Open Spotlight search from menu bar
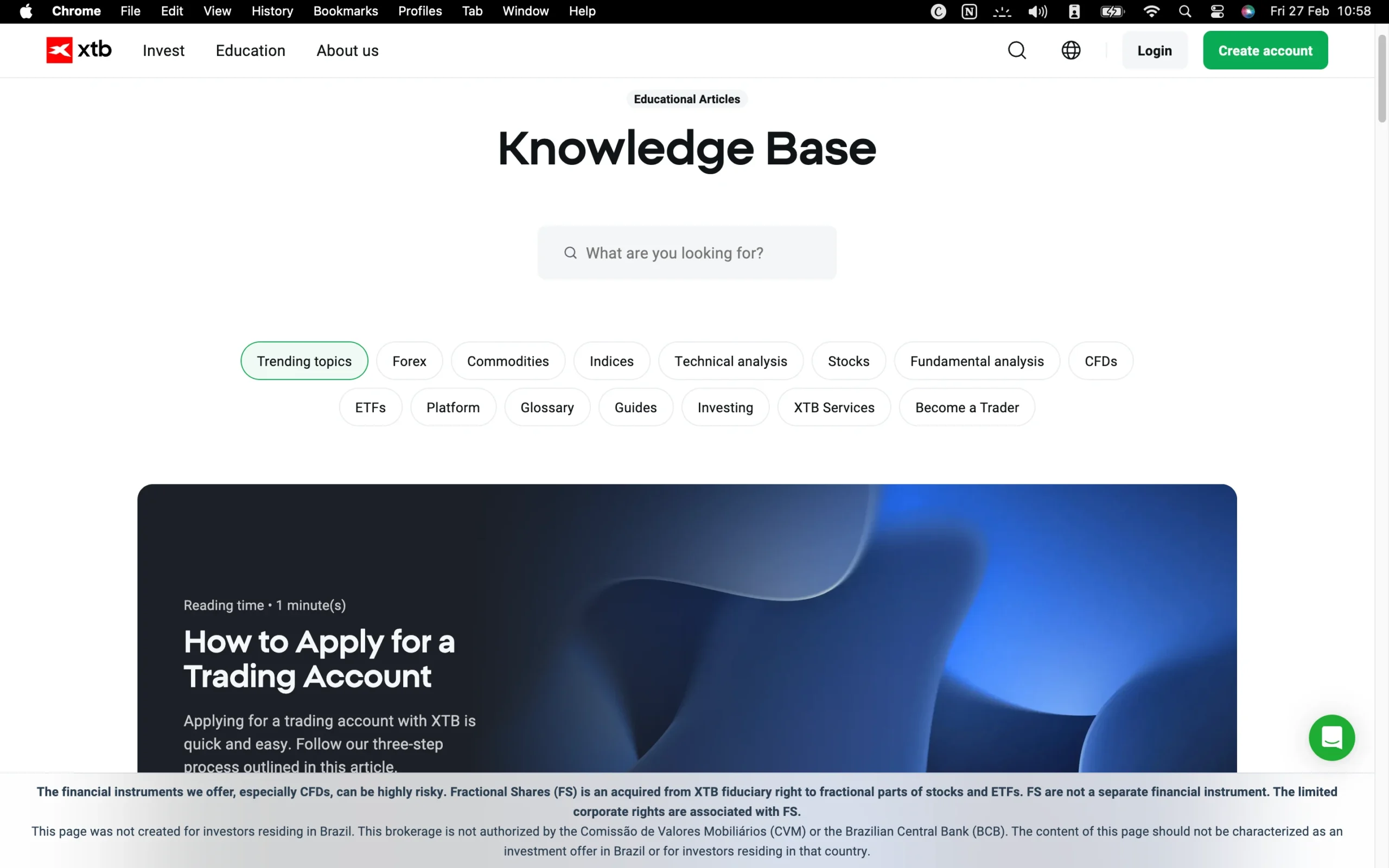Image resolution: width=1389 pixels, height=868 pixels. 1184,11
